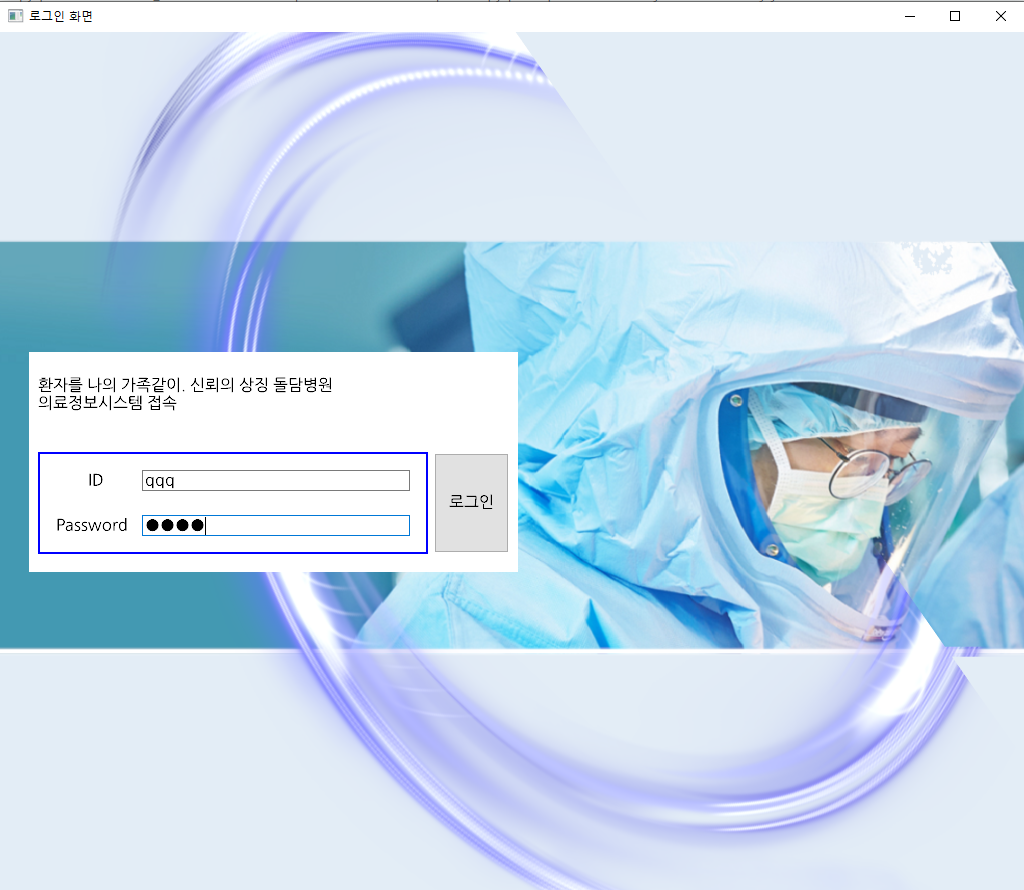This screenshot has width=1024, height=890.
Task: Click the '로그인 화면' window title
Action: click(61, 16)
